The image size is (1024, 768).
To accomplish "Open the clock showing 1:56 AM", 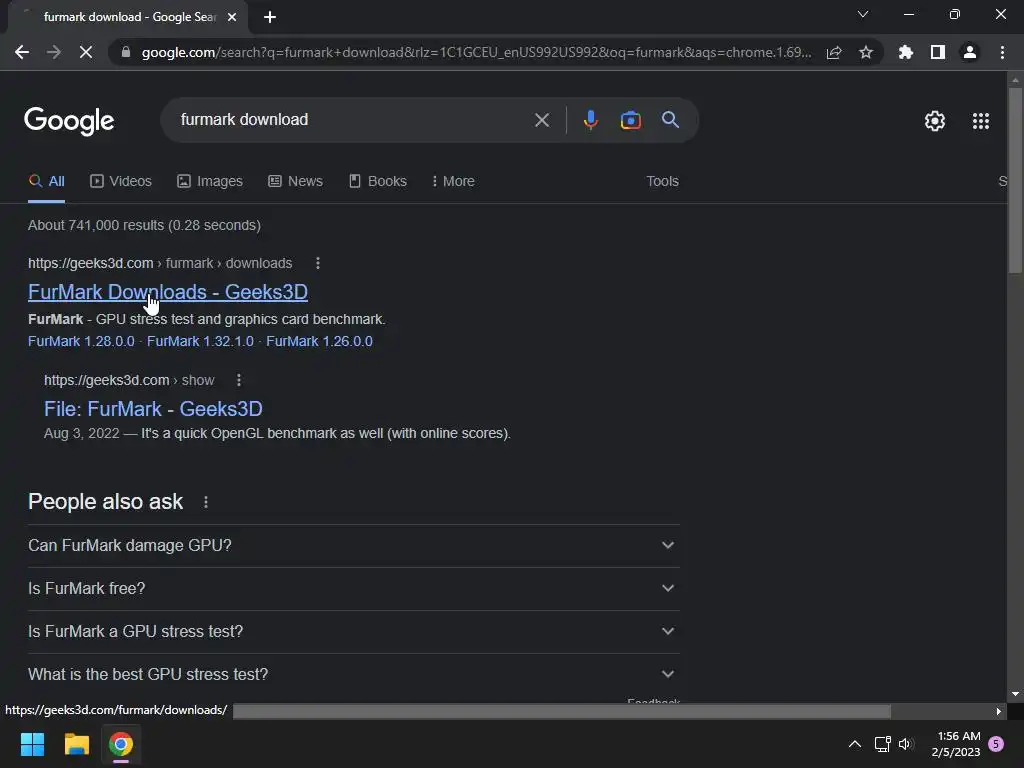I will 956,744.
